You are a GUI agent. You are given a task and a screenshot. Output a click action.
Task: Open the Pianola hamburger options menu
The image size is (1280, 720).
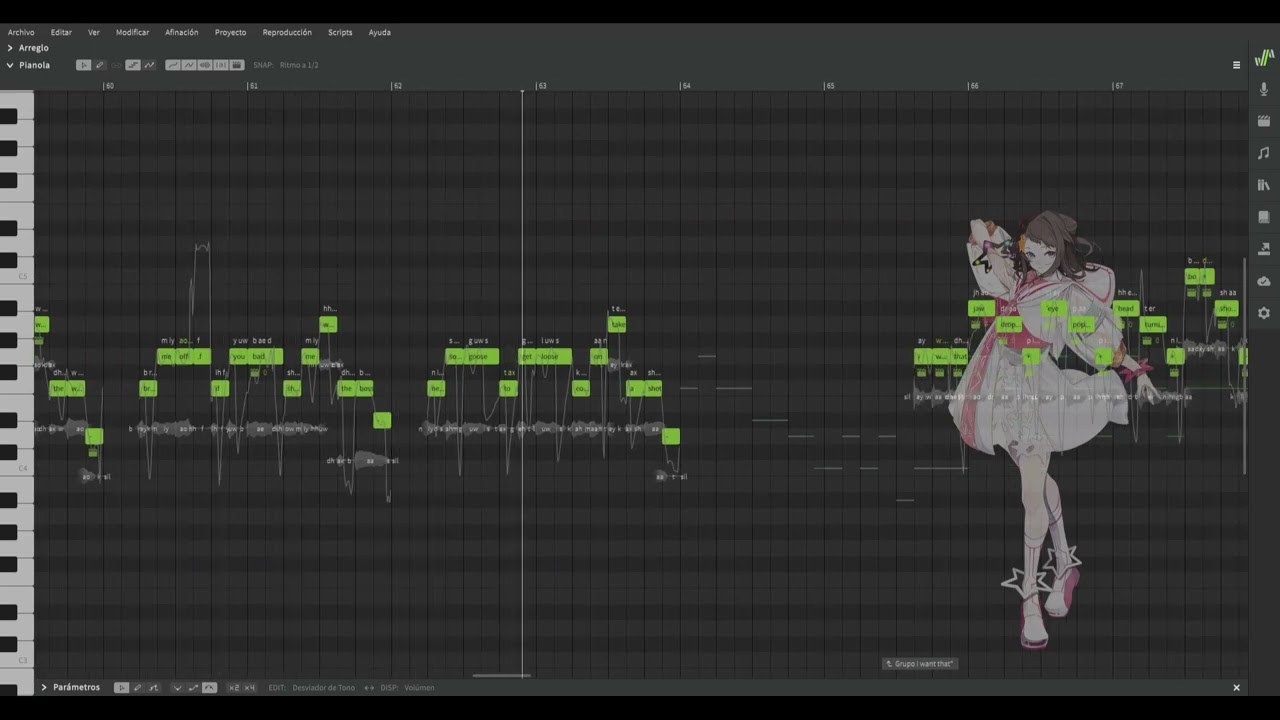point(1236,65)
